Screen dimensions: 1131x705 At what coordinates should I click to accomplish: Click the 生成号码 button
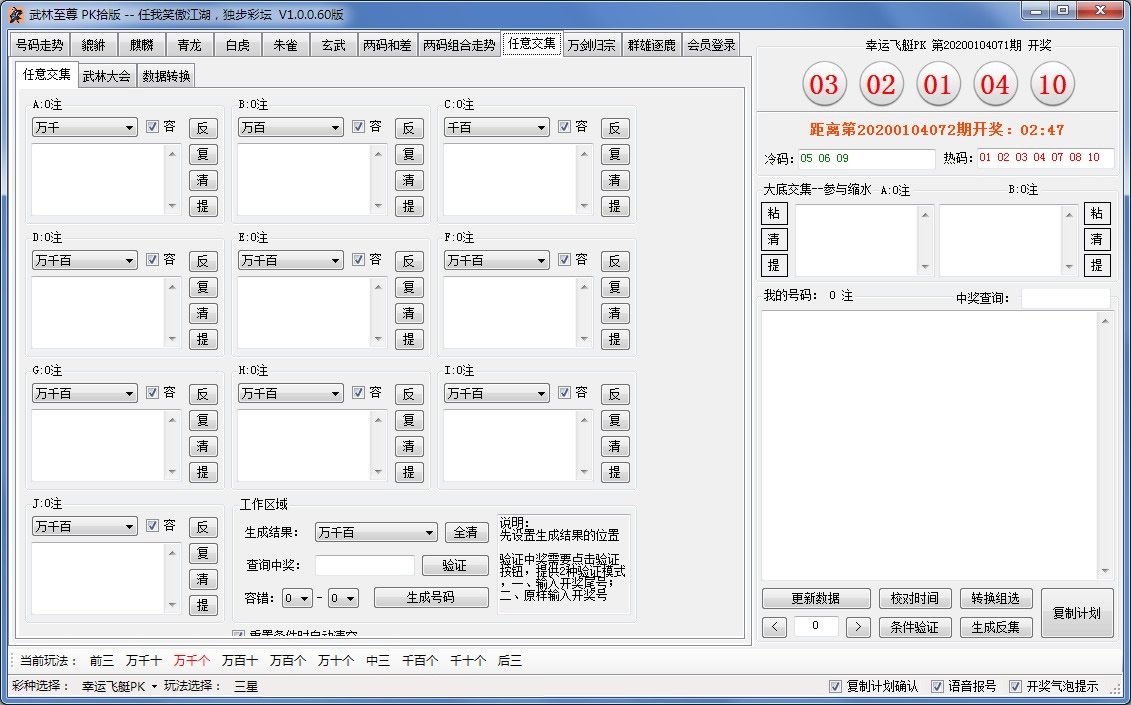point(431,597)
